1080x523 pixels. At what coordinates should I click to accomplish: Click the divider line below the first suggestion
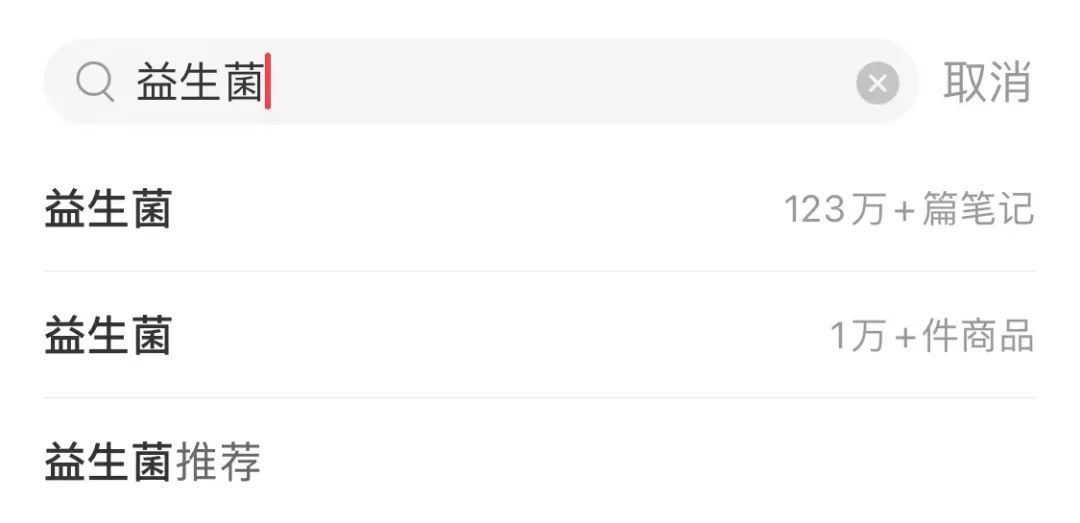540,271
